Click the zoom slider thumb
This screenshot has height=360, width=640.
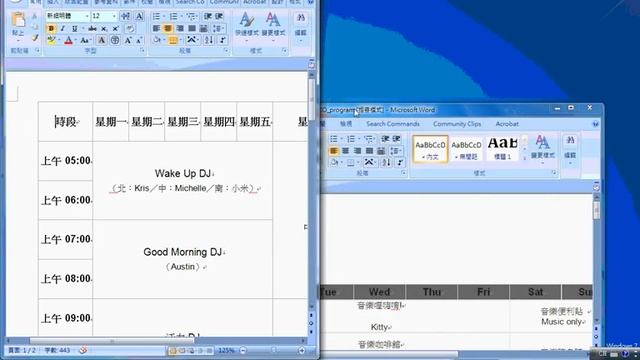click(274, 350)
